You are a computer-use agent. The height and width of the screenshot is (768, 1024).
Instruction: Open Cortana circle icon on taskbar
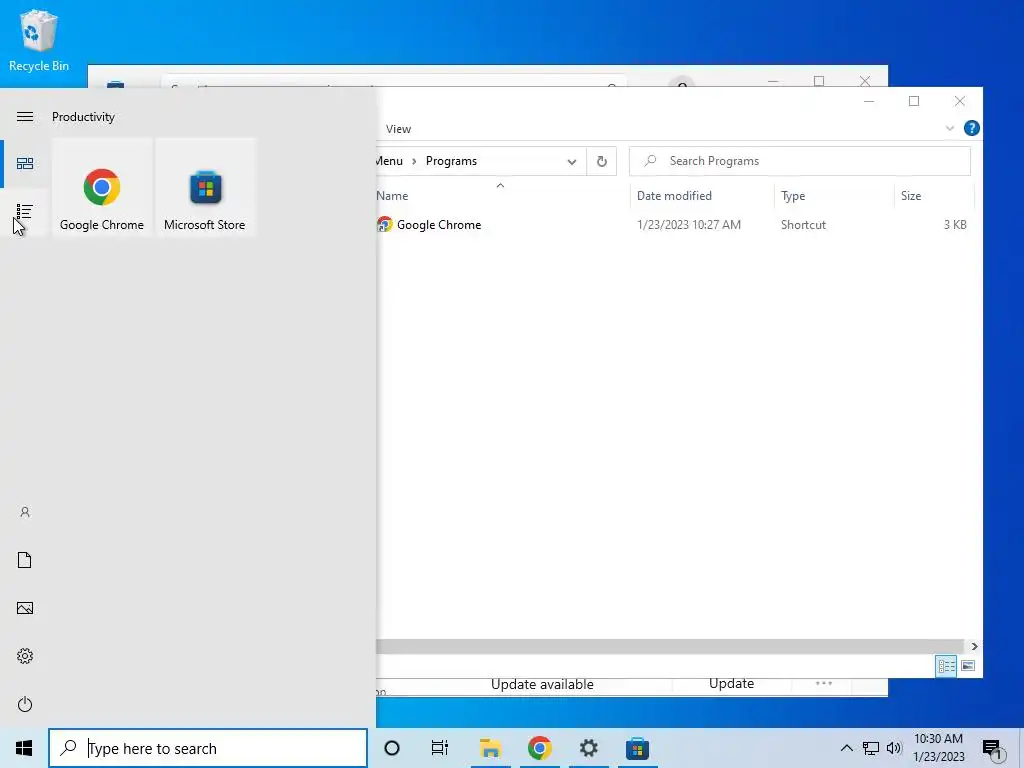392,748
